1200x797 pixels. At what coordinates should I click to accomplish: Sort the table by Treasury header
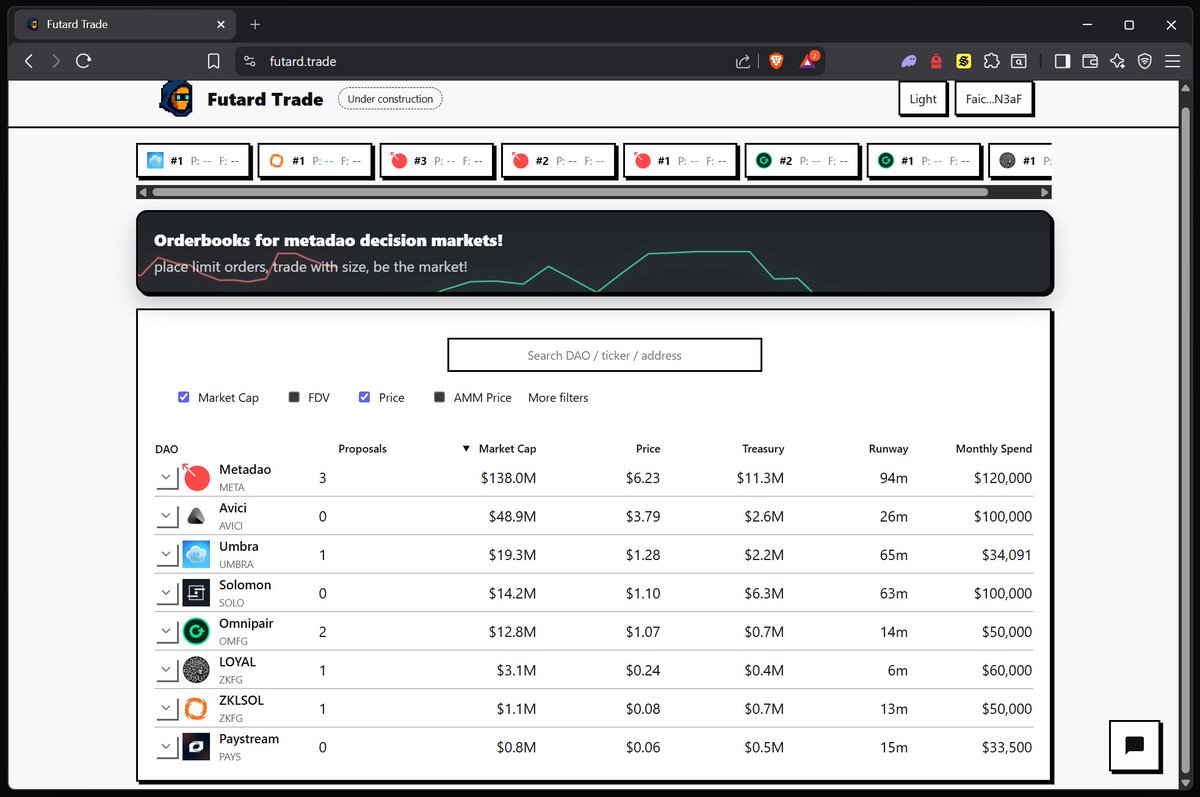click(763, 449)
